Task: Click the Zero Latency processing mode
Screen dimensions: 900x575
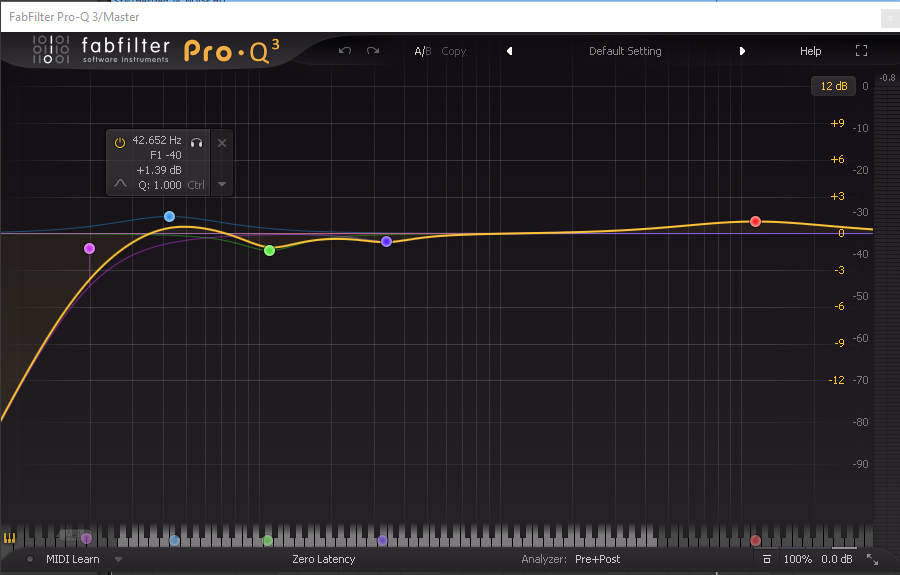Action: tap(323, 559)
